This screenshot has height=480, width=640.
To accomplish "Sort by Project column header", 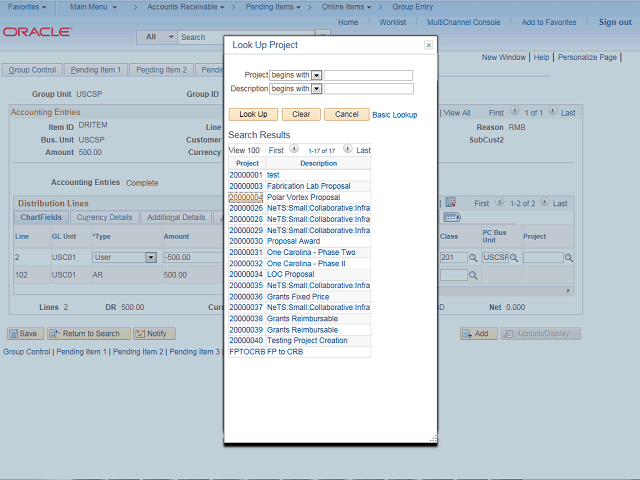I will click(247, 163).
